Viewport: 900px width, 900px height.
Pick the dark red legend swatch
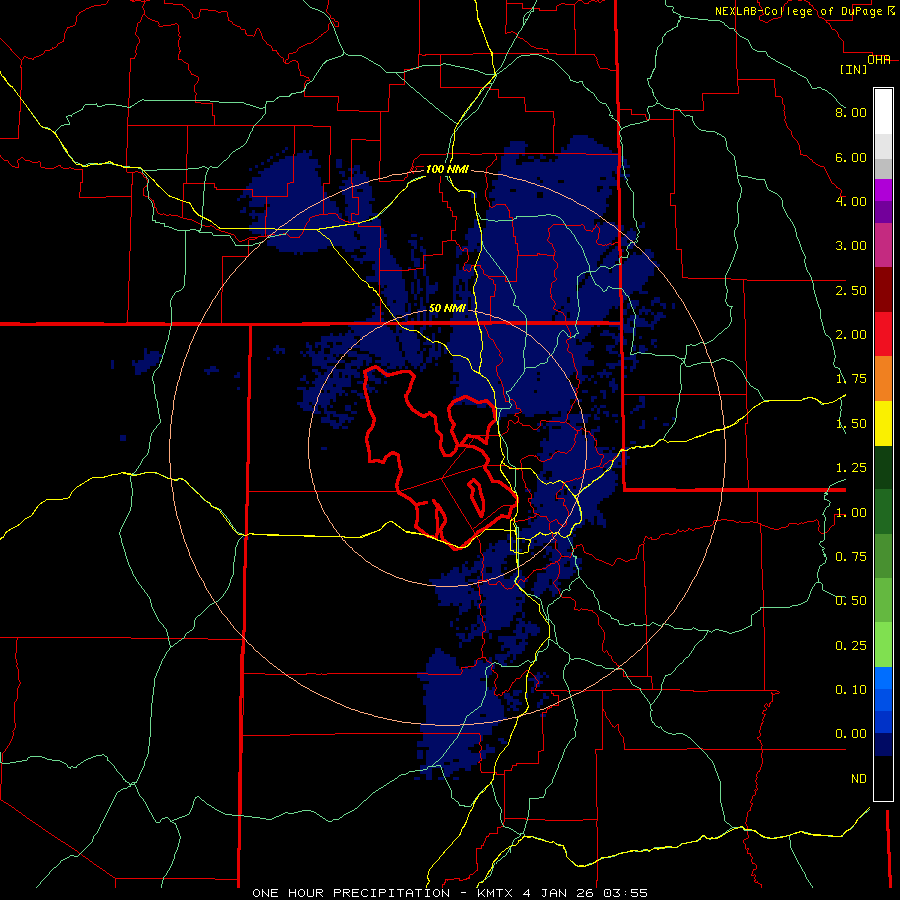point(883,290)
